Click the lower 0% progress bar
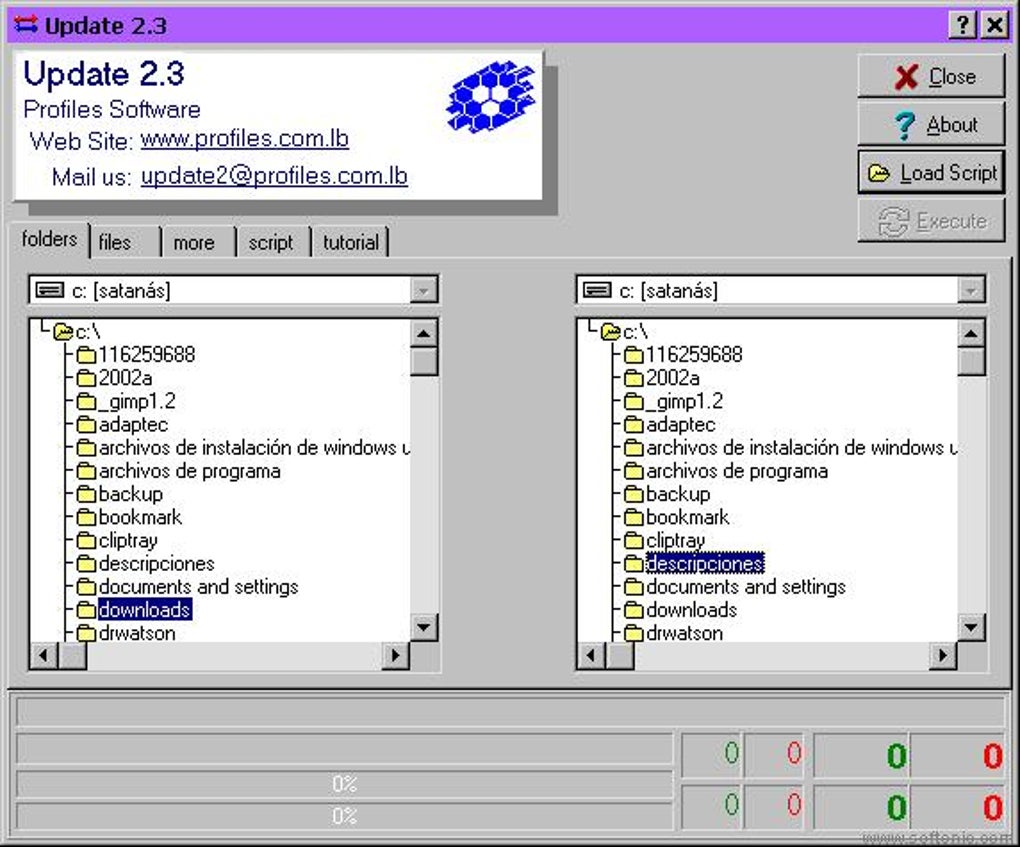This screenshot has width=1020, height=847. tap(344, 816)
